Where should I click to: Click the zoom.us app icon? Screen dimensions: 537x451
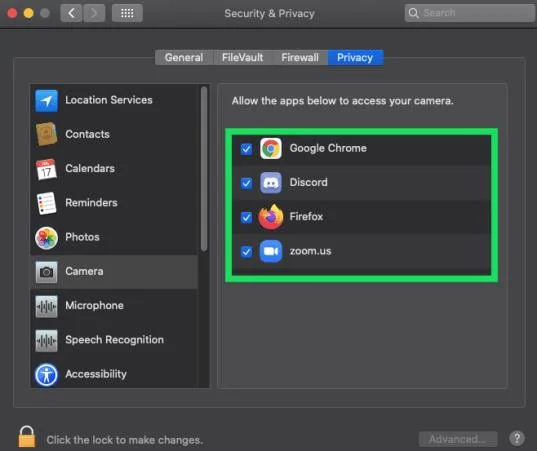click(x=271, y=251)
